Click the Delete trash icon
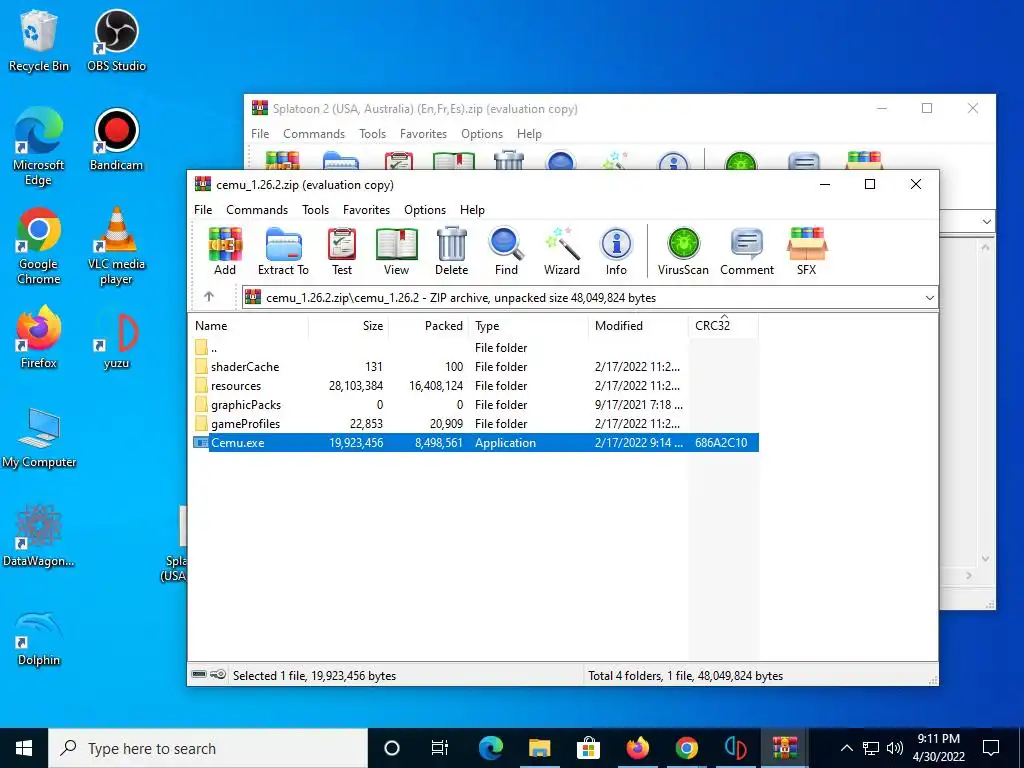The height and width of the screenshot is (768, 1024). pyautogui.click(x=451, y=251)
